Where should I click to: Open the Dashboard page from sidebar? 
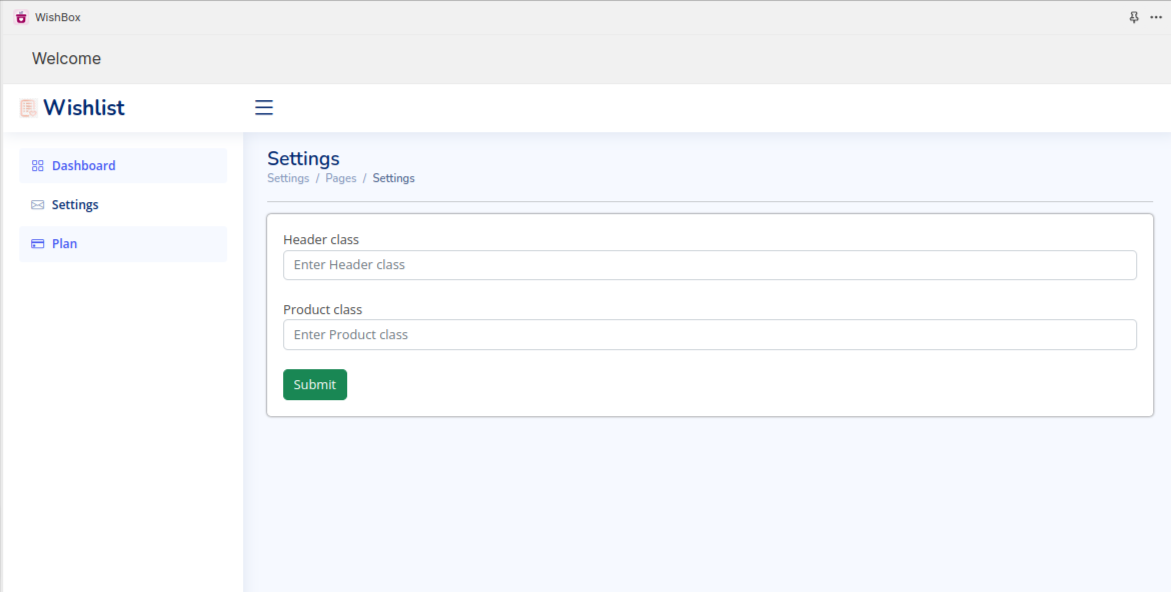click(84, 166)
